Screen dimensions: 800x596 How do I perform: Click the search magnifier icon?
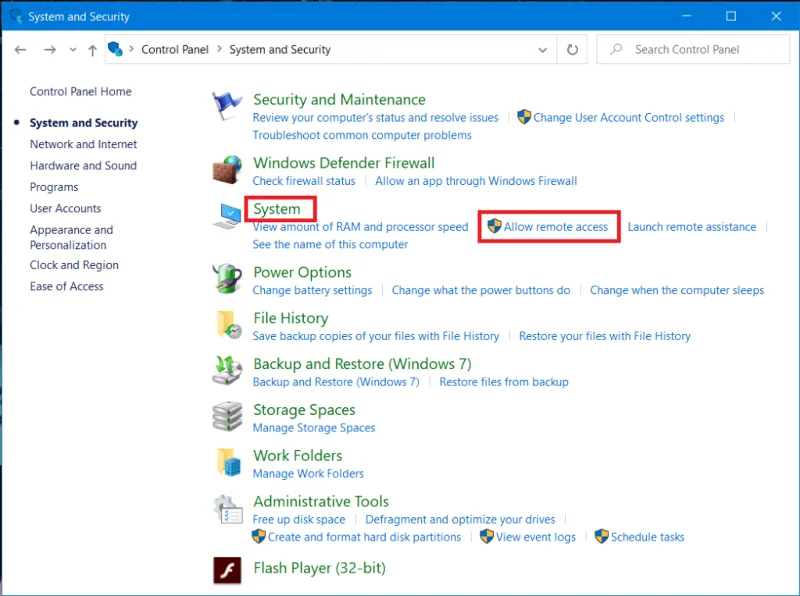pos(616,49)
